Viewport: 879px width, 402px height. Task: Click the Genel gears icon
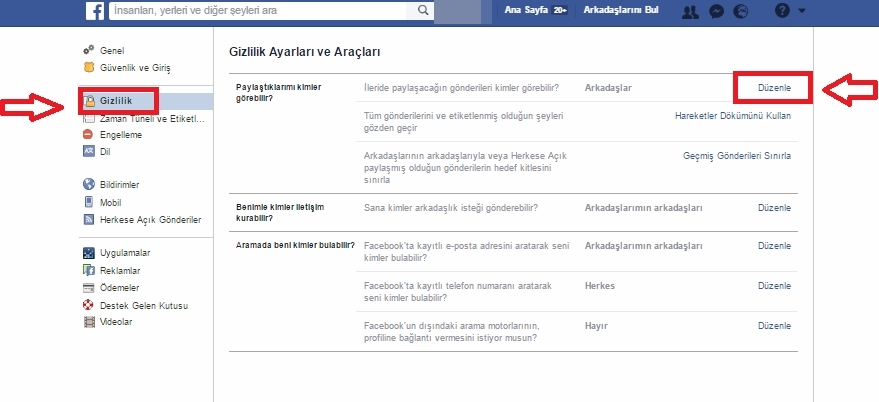tap(89, 50)
